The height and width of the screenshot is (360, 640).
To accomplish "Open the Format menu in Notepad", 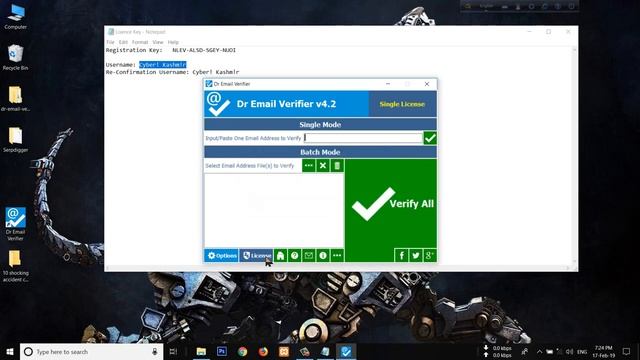I will (140, 42).
